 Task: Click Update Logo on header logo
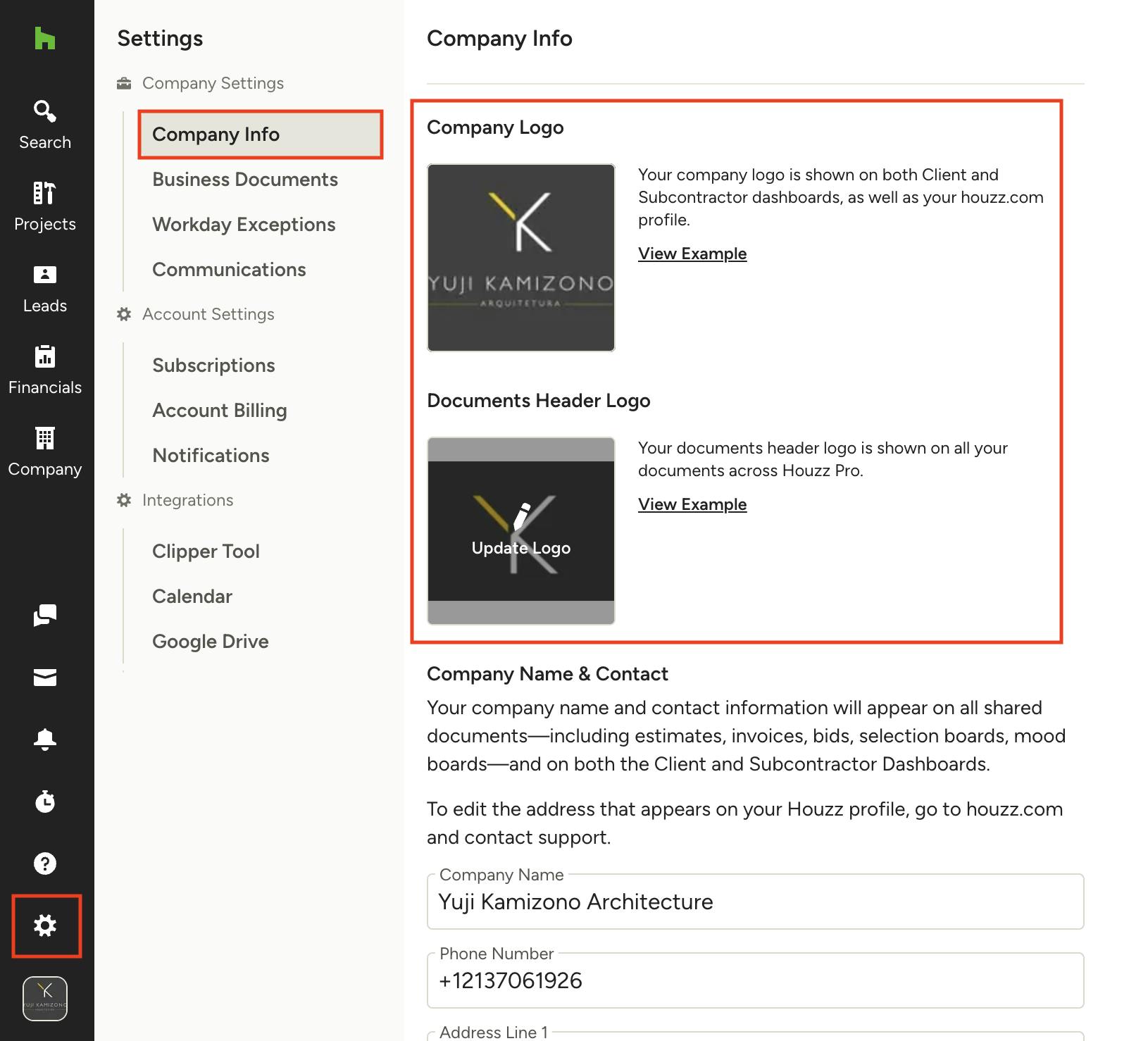(x=521, y=548)
